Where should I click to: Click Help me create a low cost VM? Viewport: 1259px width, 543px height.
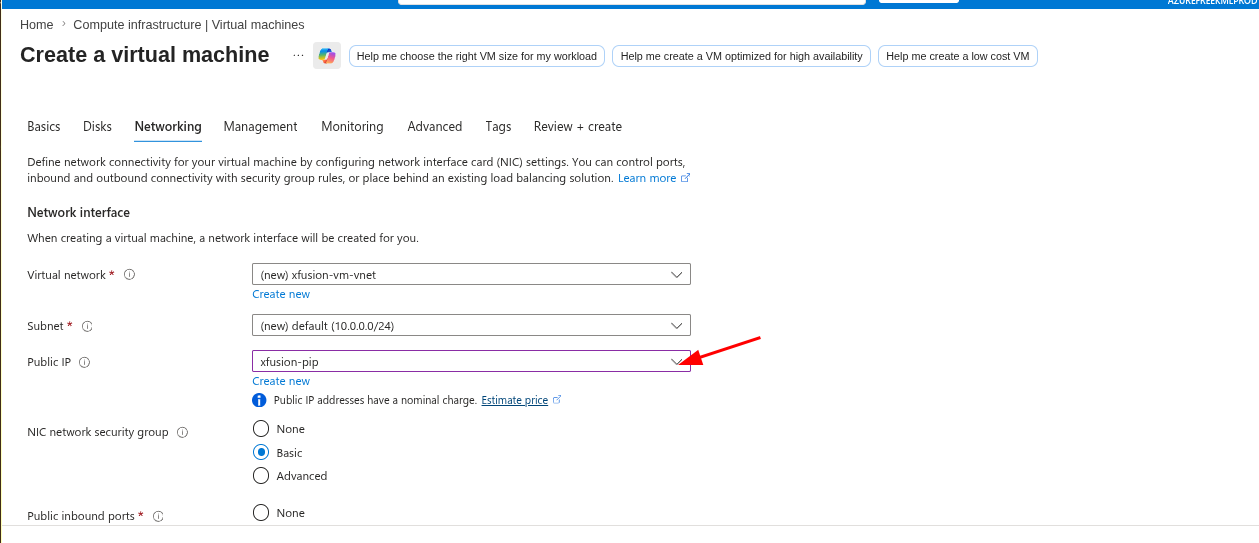pyautogui.click(x=958, y=56)
